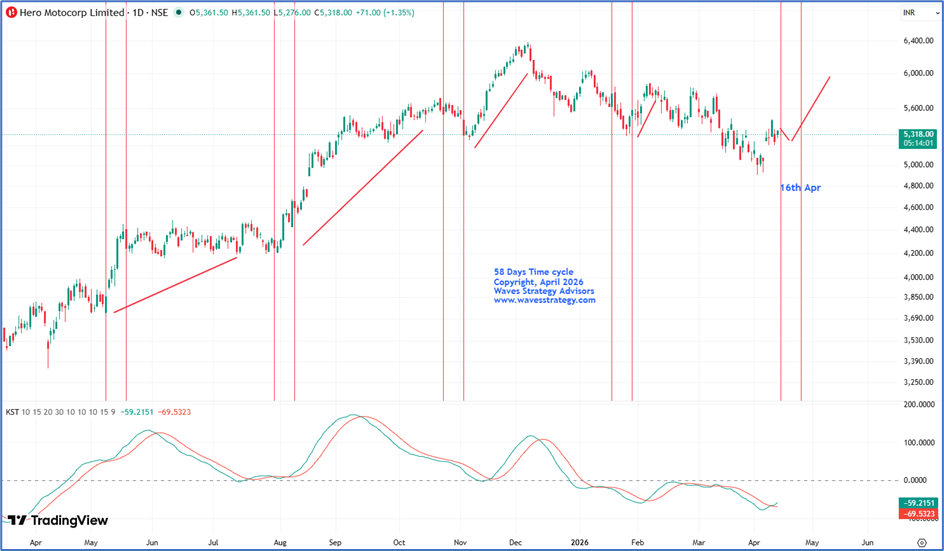
Task: Click the red -69.5323 KST axis tag
Action: [x=918, y=514]
